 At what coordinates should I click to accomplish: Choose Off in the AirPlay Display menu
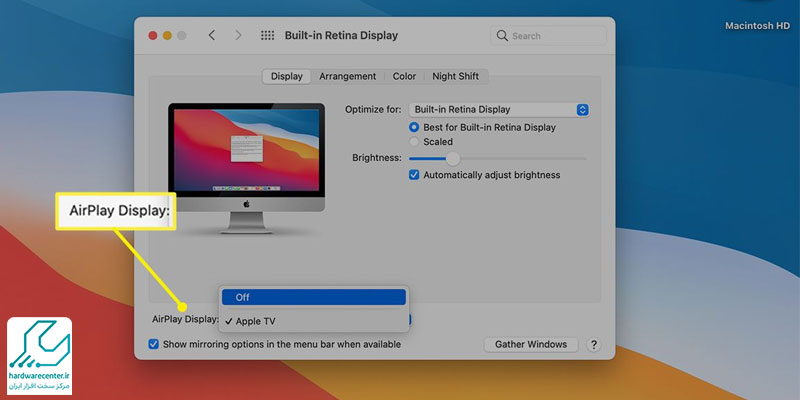click(x=314, y=297)
